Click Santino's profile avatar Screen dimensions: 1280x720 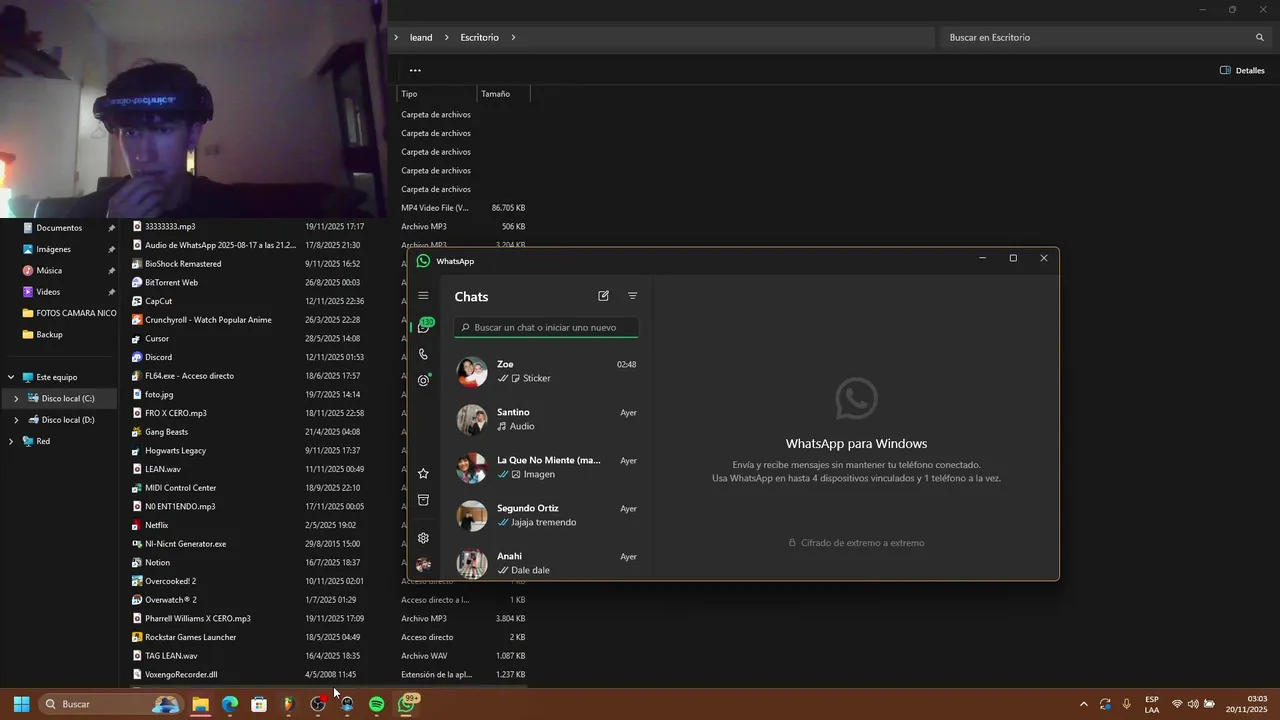472,420
